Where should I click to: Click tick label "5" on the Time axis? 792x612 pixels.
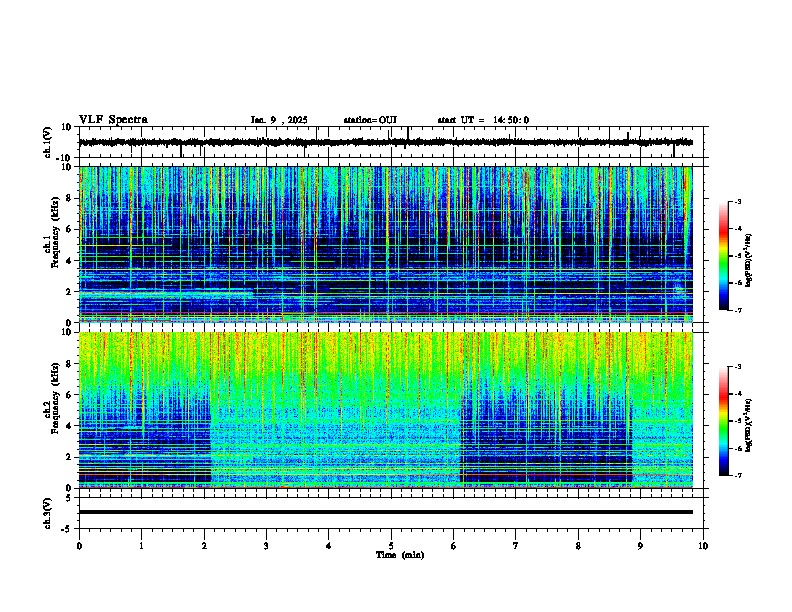tap(391, 546)
